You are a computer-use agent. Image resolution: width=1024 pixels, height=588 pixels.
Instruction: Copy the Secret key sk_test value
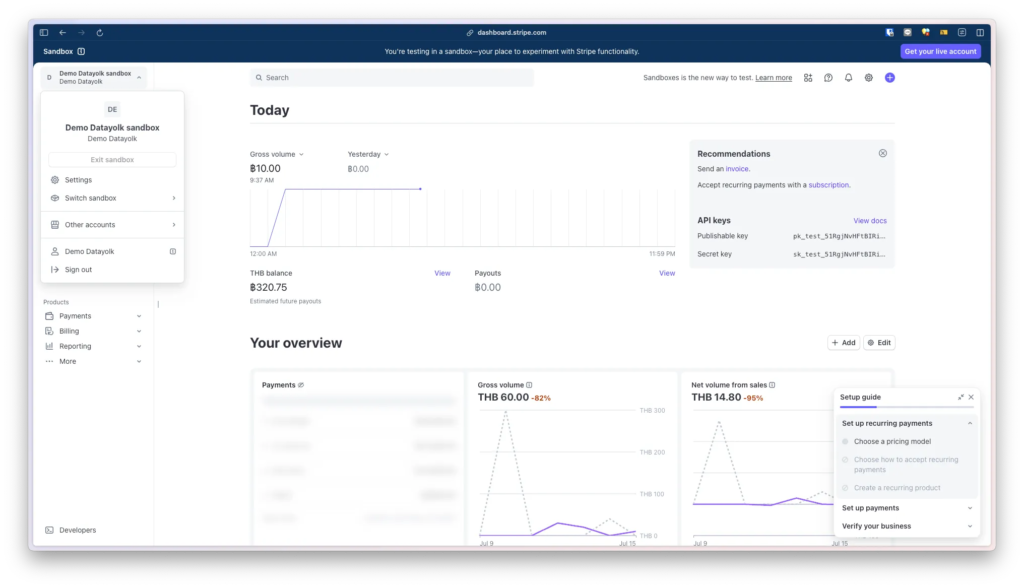click(x=839, y=254)
